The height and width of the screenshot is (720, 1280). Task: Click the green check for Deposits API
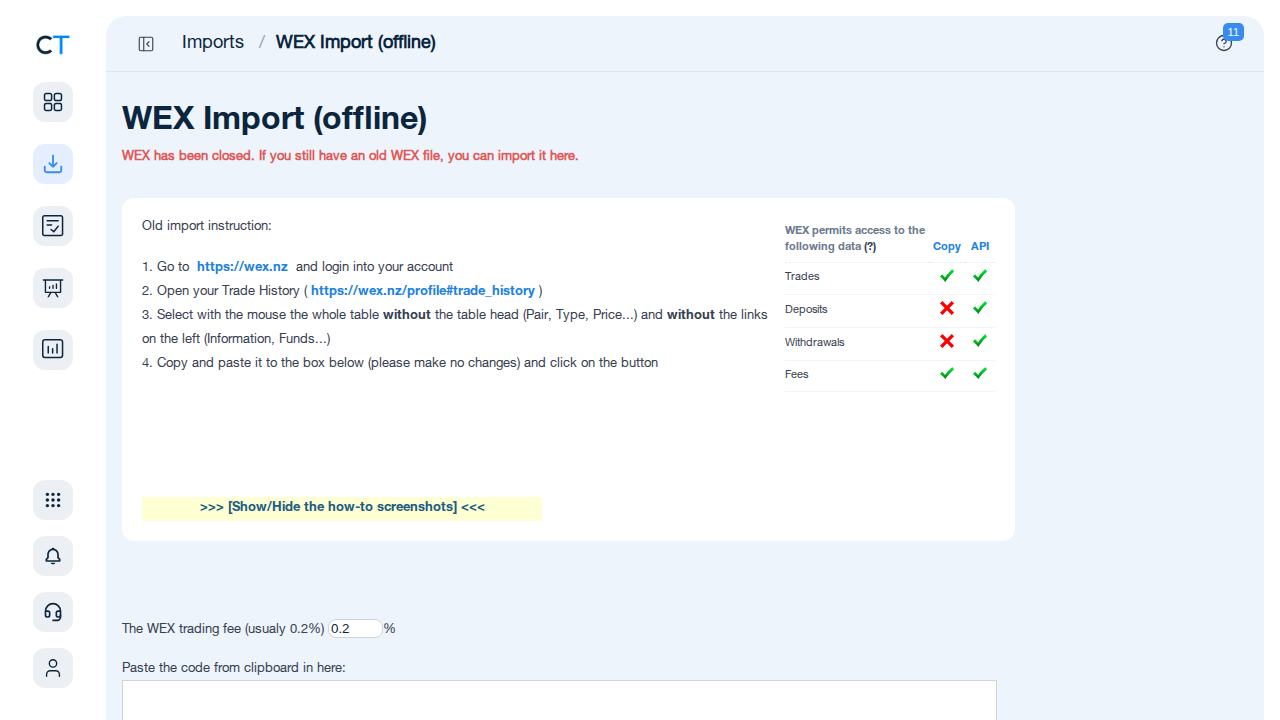coord(980,308)
